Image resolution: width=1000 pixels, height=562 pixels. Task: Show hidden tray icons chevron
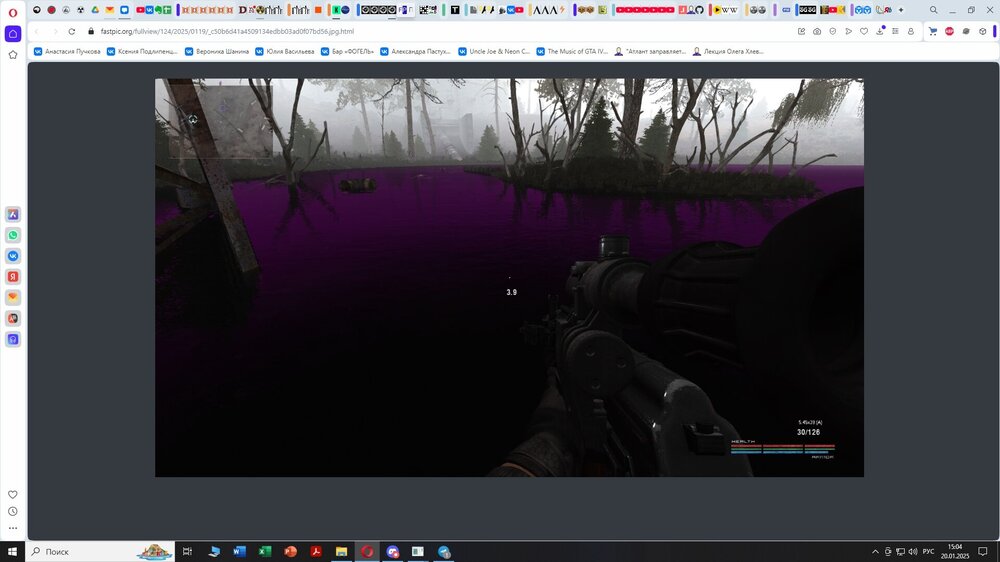(x=875, y=551)
